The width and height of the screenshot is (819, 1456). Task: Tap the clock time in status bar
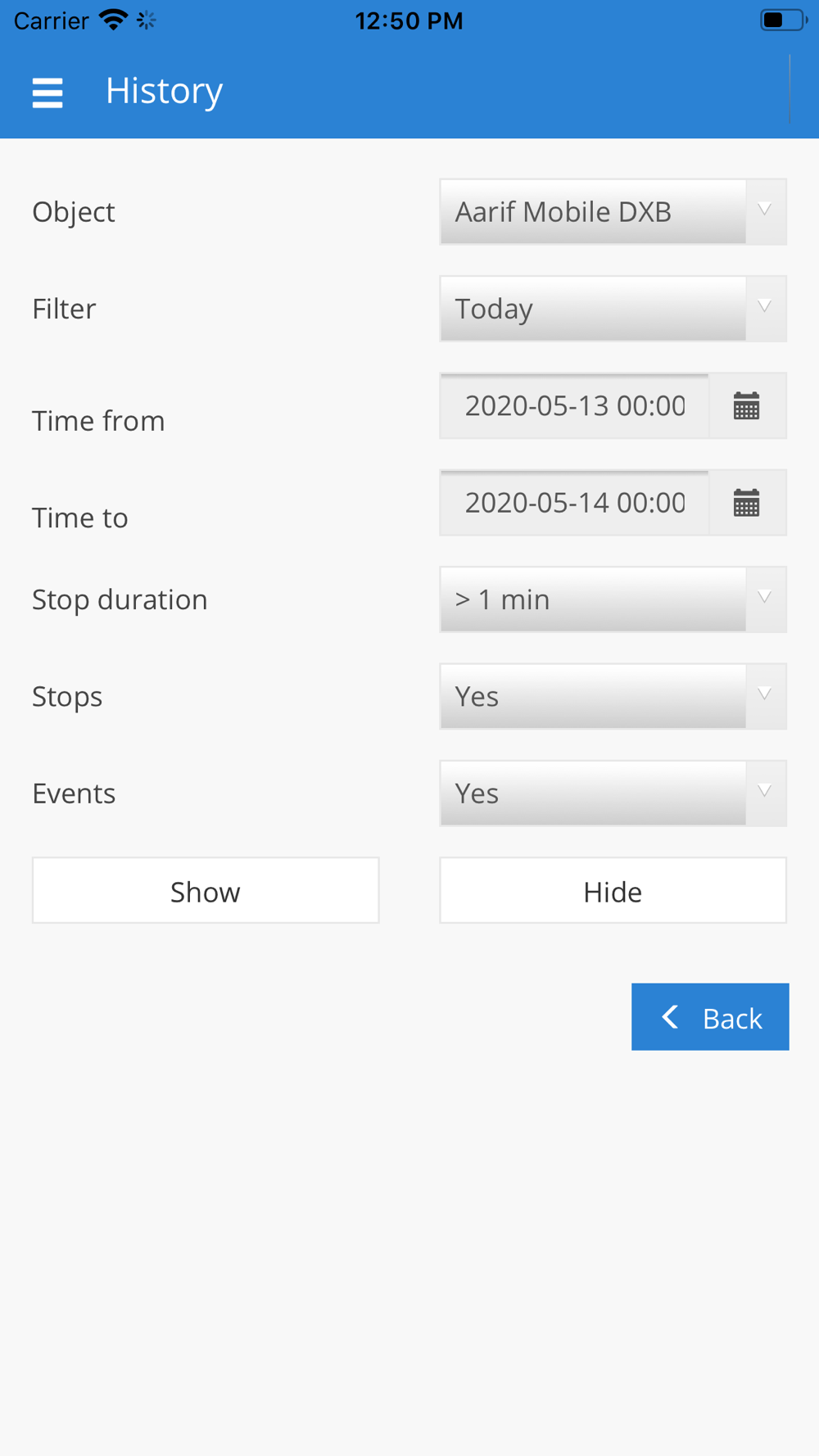coord(409,20)
